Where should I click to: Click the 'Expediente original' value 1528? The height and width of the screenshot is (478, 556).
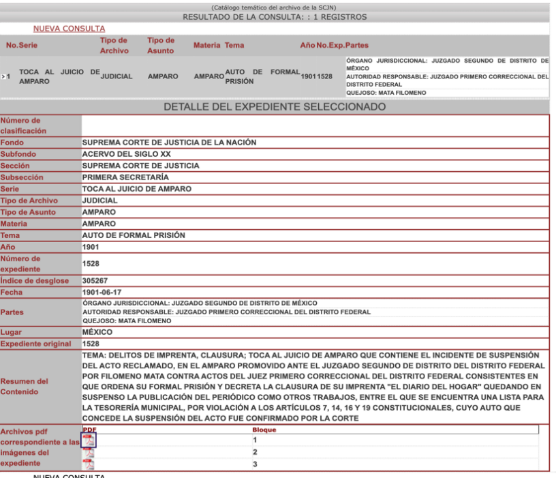coord(91,344)
